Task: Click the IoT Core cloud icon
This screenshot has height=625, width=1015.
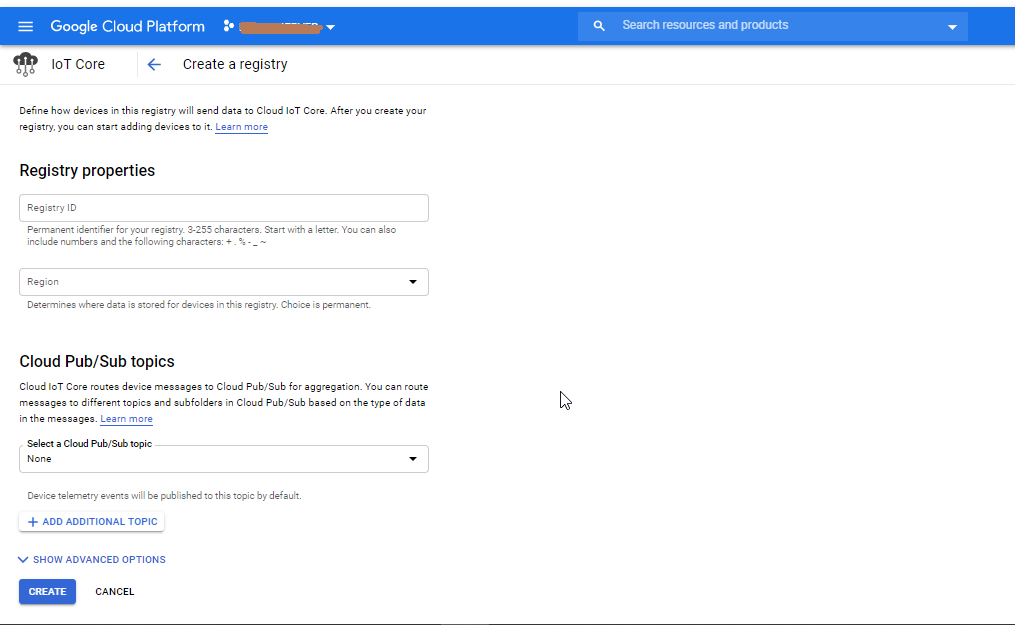Action: pos(25,63)
